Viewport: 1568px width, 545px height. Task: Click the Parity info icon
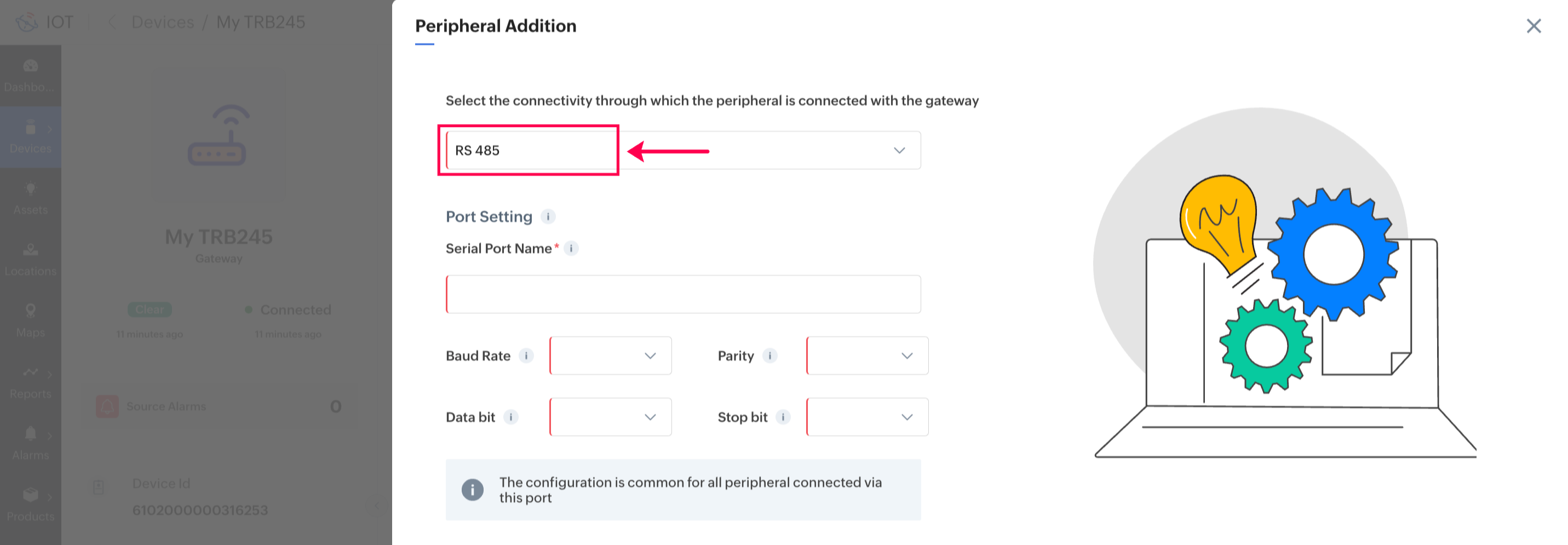[770, 355]
